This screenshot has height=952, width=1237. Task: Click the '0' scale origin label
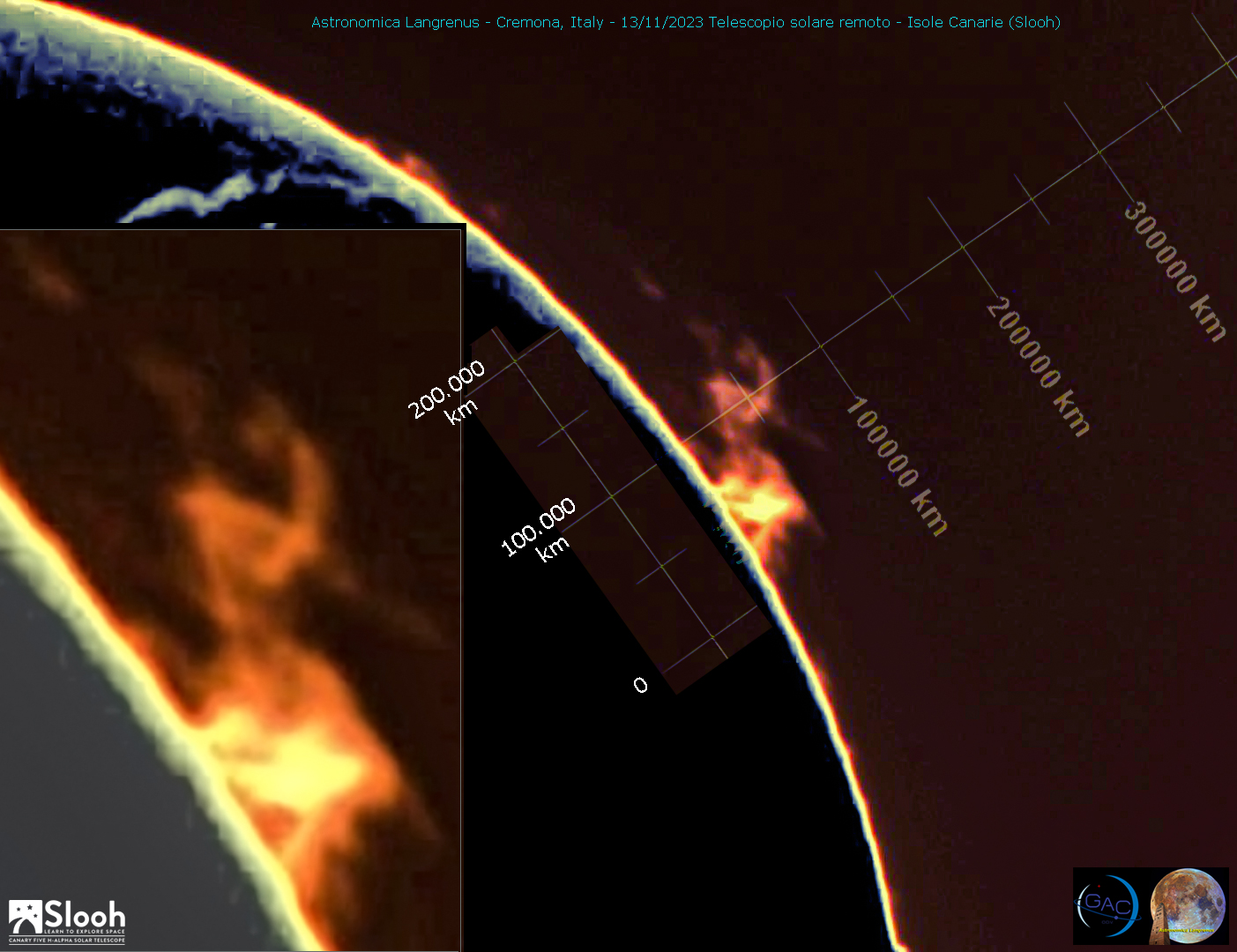[641, 685]
